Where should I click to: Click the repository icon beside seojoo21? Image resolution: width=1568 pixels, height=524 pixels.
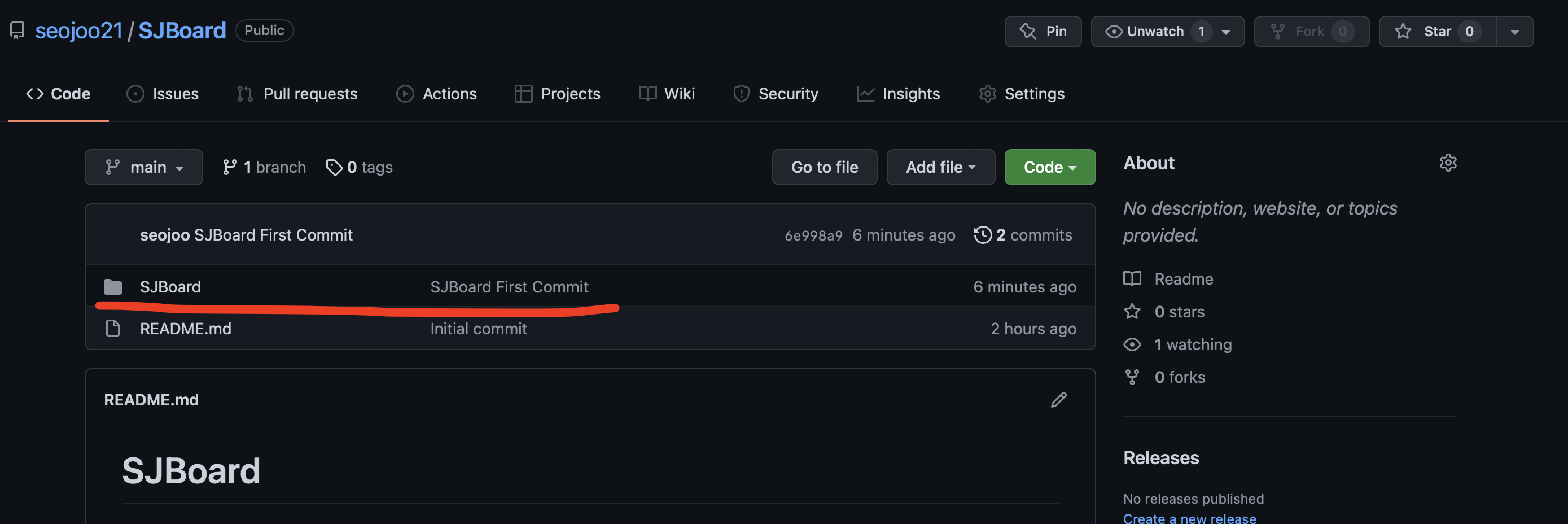[17, 30]
